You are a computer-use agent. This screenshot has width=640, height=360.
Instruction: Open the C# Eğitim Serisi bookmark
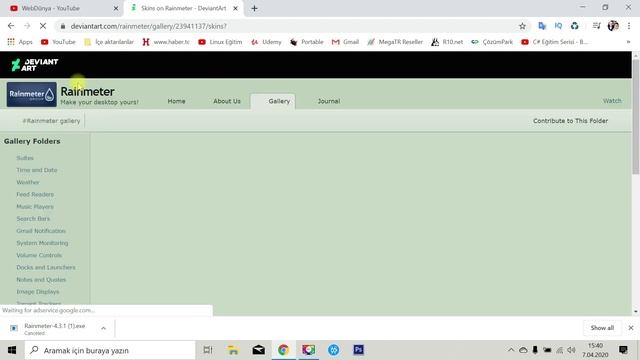pos(555,42)
